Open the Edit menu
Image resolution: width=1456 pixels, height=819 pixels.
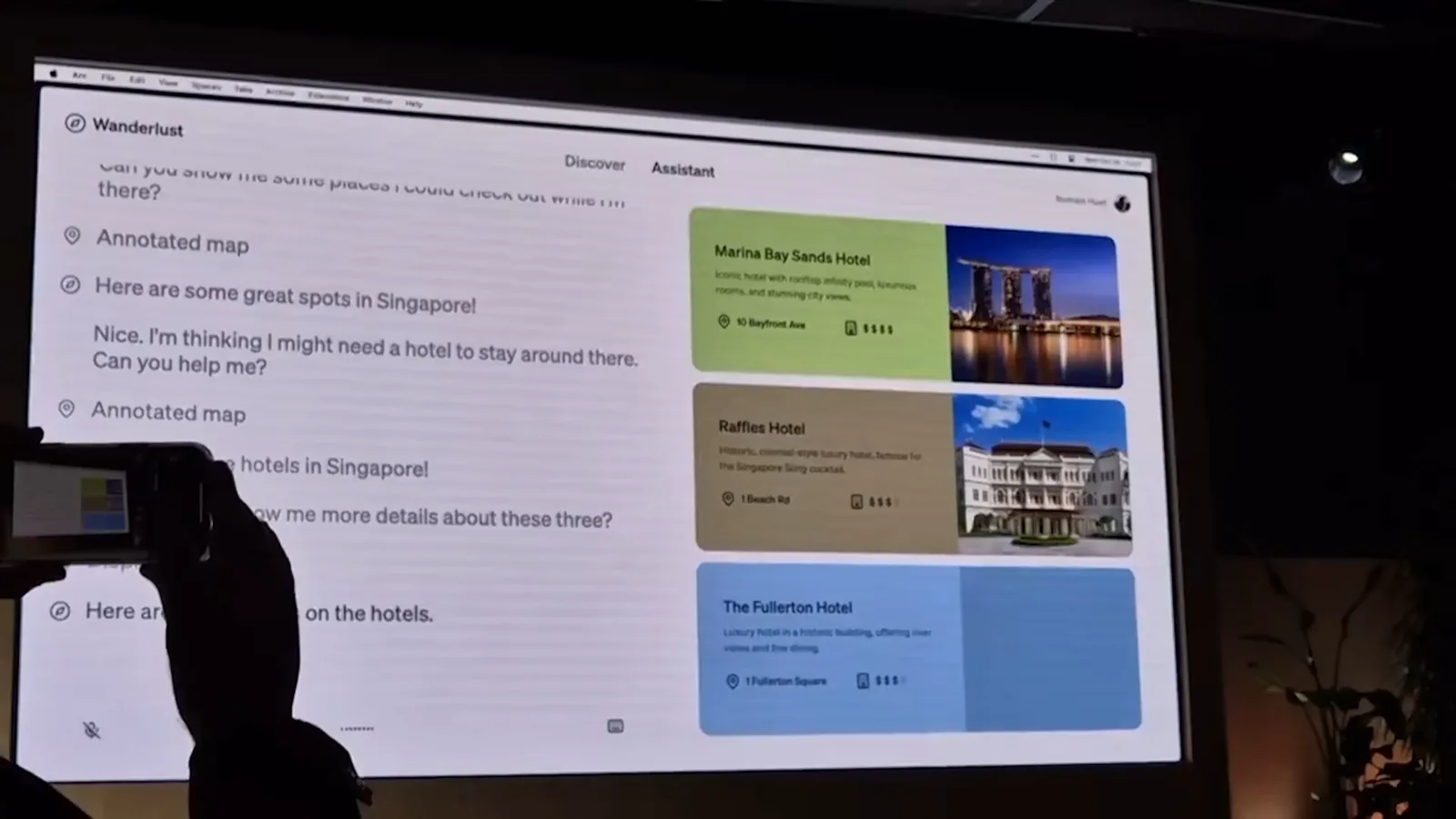click(x=137, y=80)
